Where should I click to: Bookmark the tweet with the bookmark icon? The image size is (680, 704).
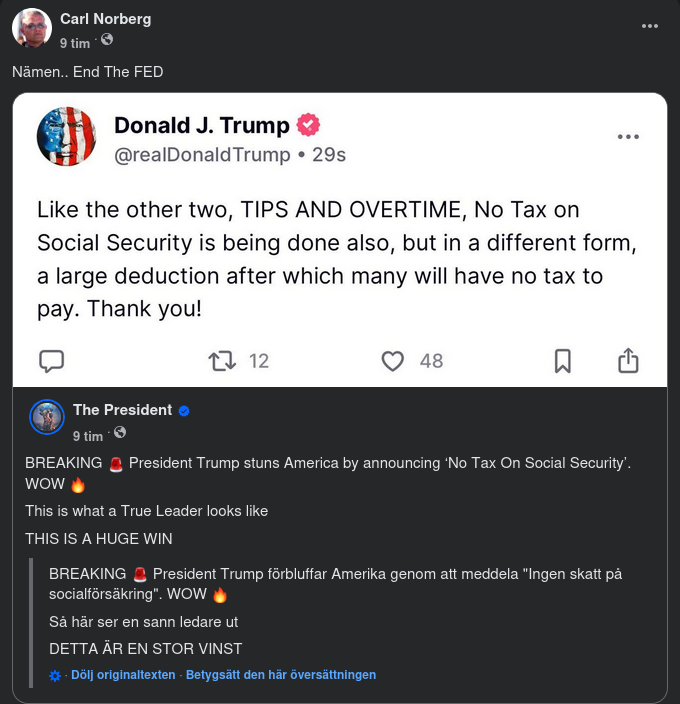pos(563,361)
